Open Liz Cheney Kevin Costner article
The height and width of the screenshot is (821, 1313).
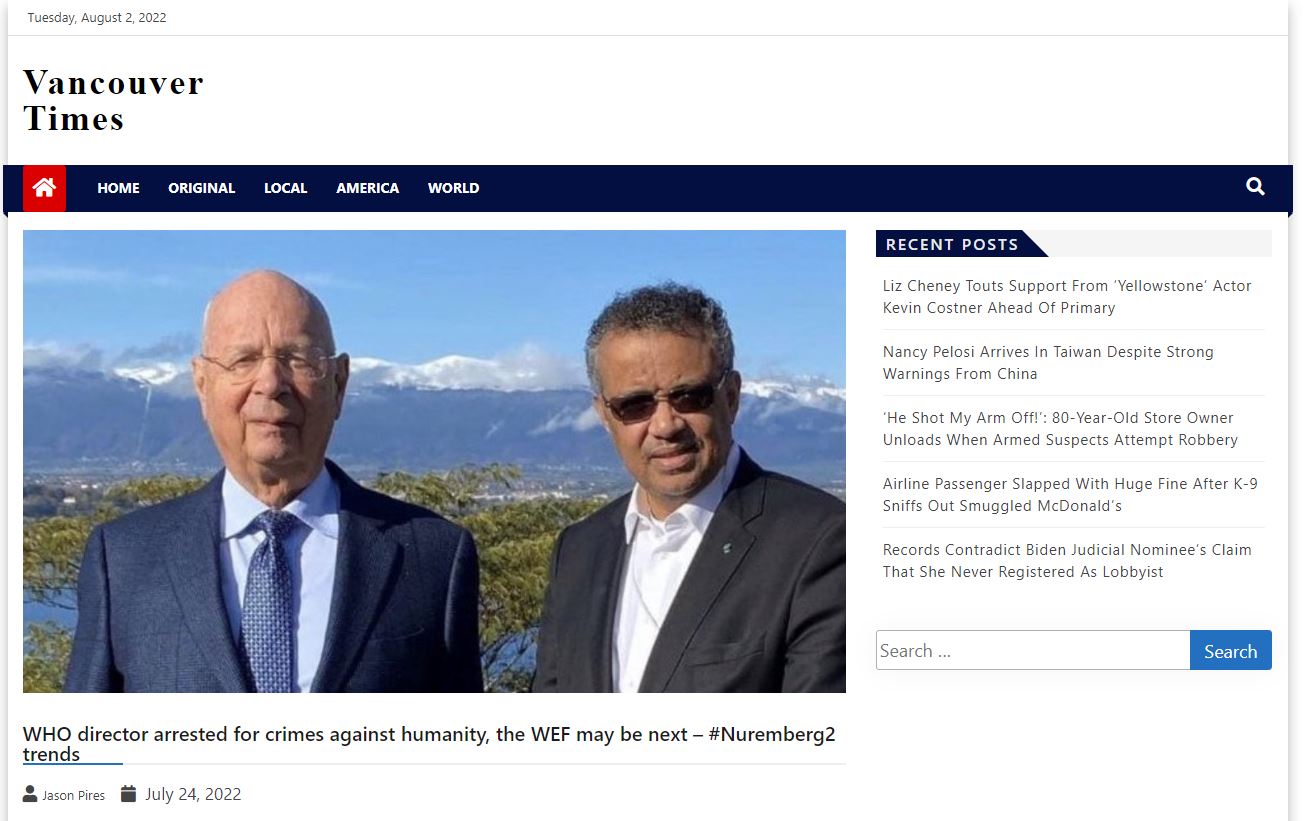click(1067, 297)
